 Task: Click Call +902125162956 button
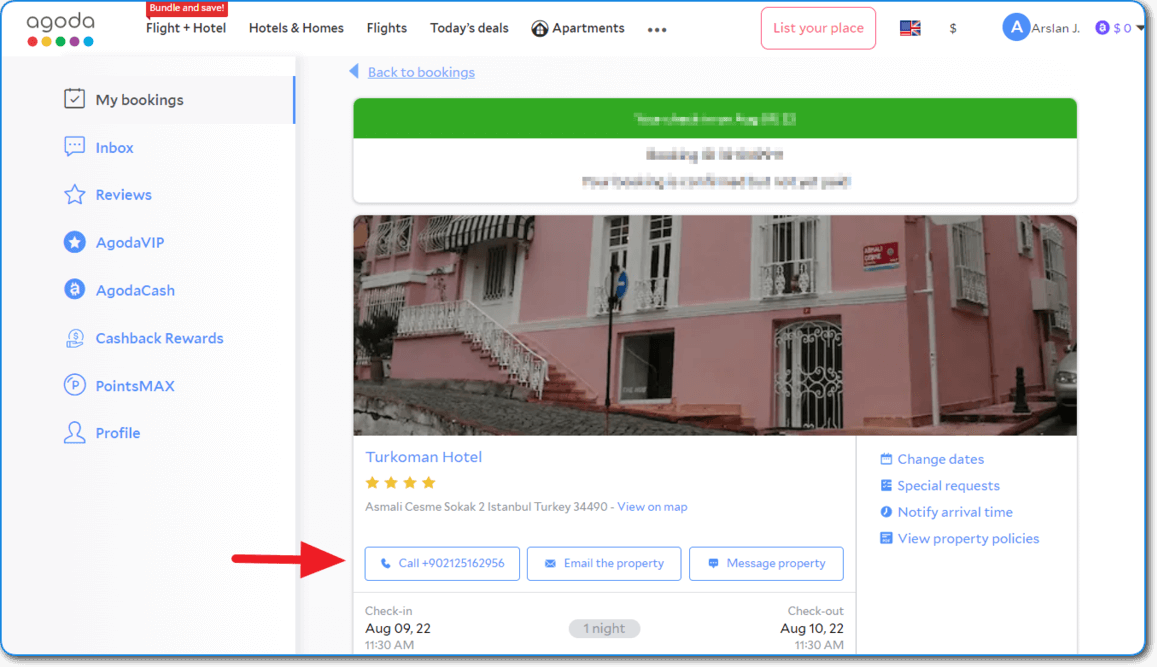(442, 564)
